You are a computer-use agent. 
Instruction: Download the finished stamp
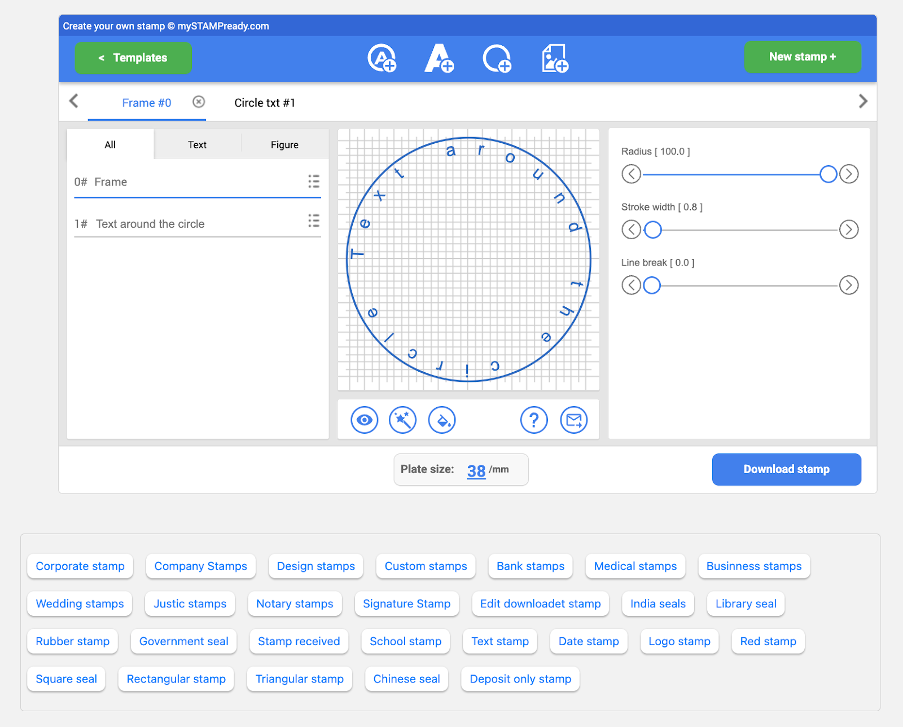(786, 469)
